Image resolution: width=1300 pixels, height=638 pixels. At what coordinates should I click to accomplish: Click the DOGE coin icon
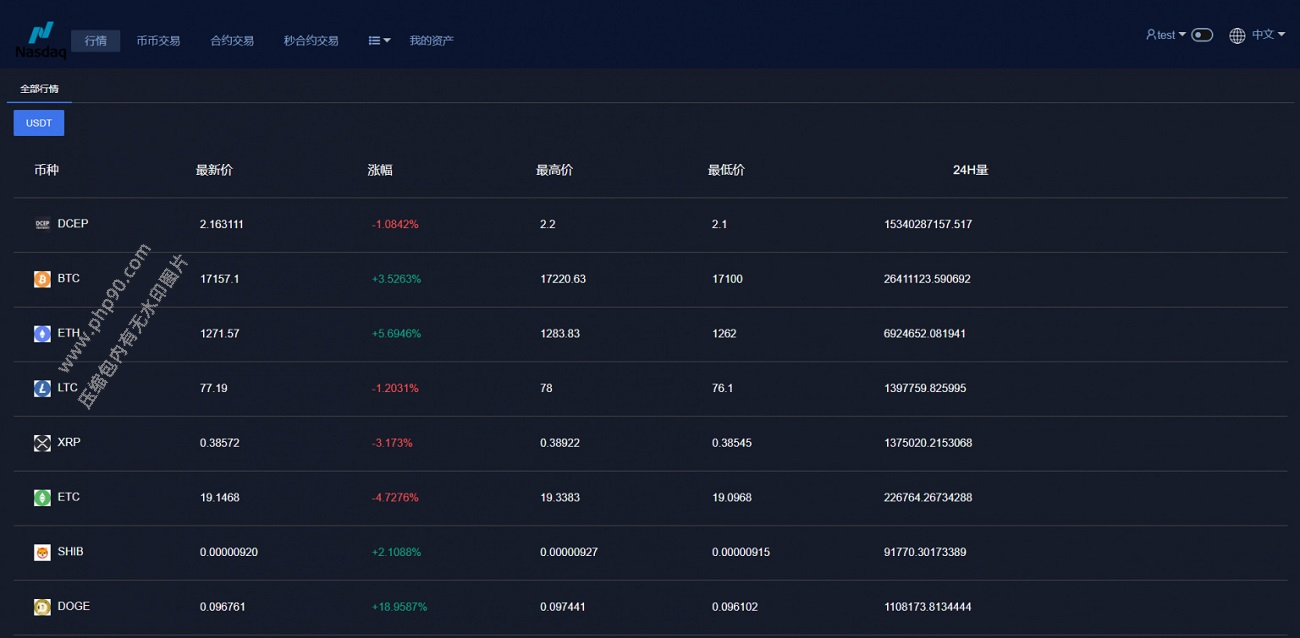tap(42, 607)
